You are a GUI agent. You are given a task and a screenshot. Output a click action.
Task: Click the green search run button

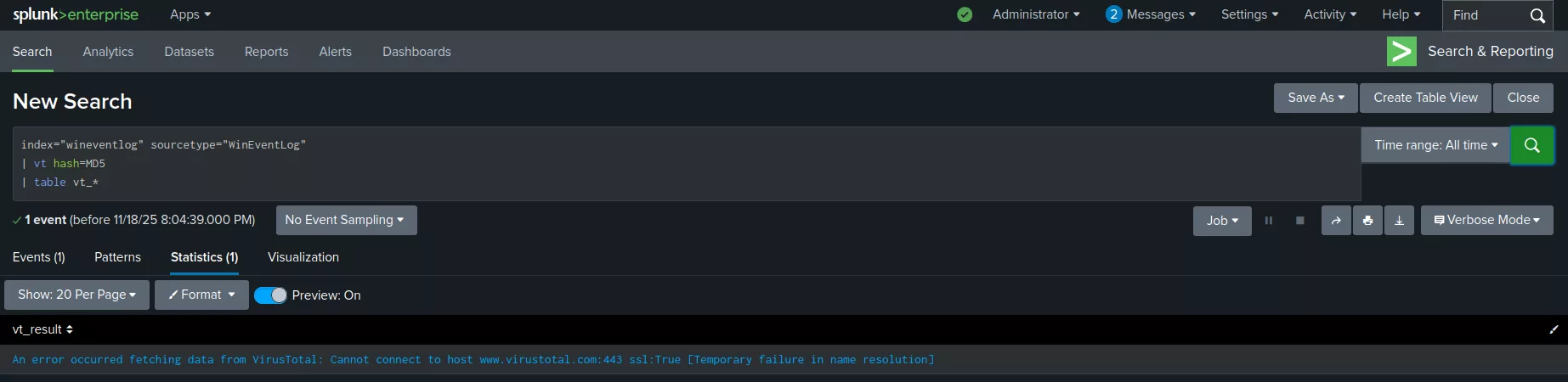pyautogui.click(x=1531, y=145)
